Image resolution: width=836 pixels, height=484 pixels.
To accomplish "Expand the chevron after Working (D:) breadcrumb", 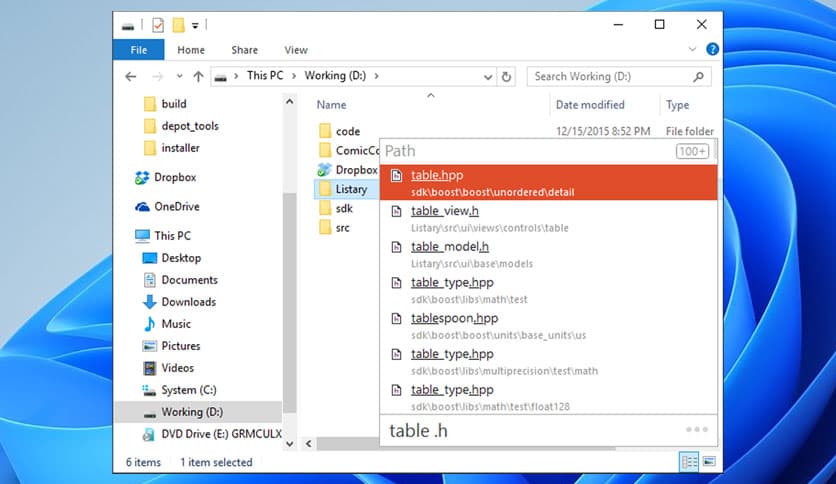I will (376, 76).
